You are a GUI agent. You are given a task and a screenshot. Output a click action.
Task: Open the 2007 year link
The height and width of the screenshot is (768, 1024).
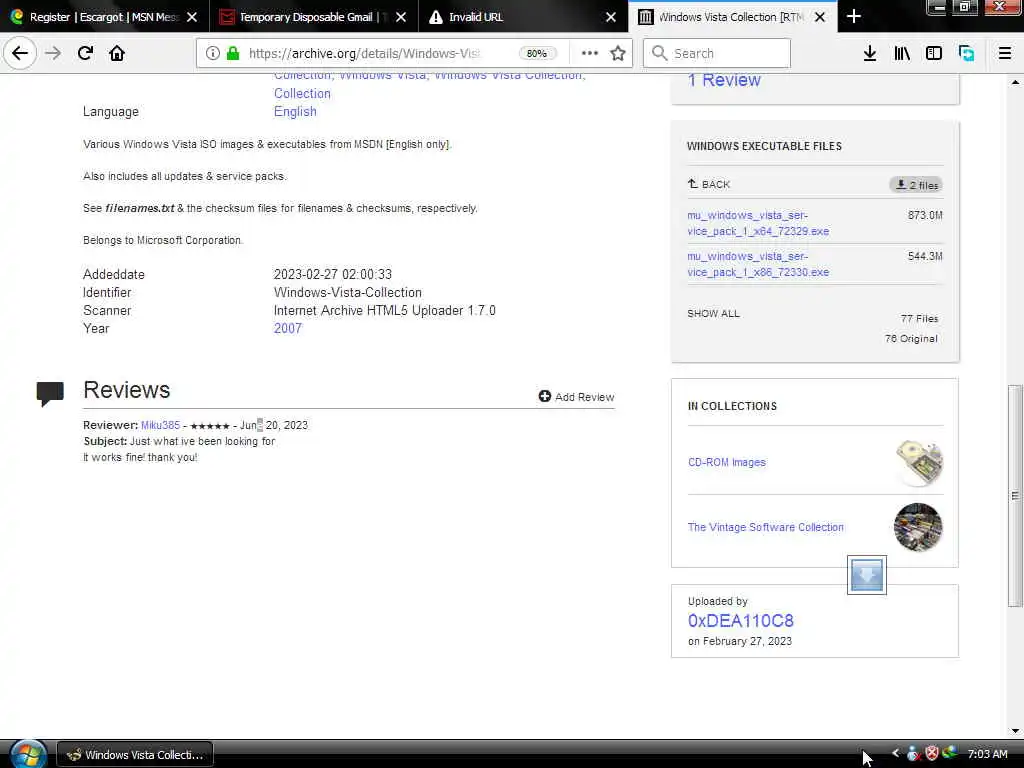[287, 328]
